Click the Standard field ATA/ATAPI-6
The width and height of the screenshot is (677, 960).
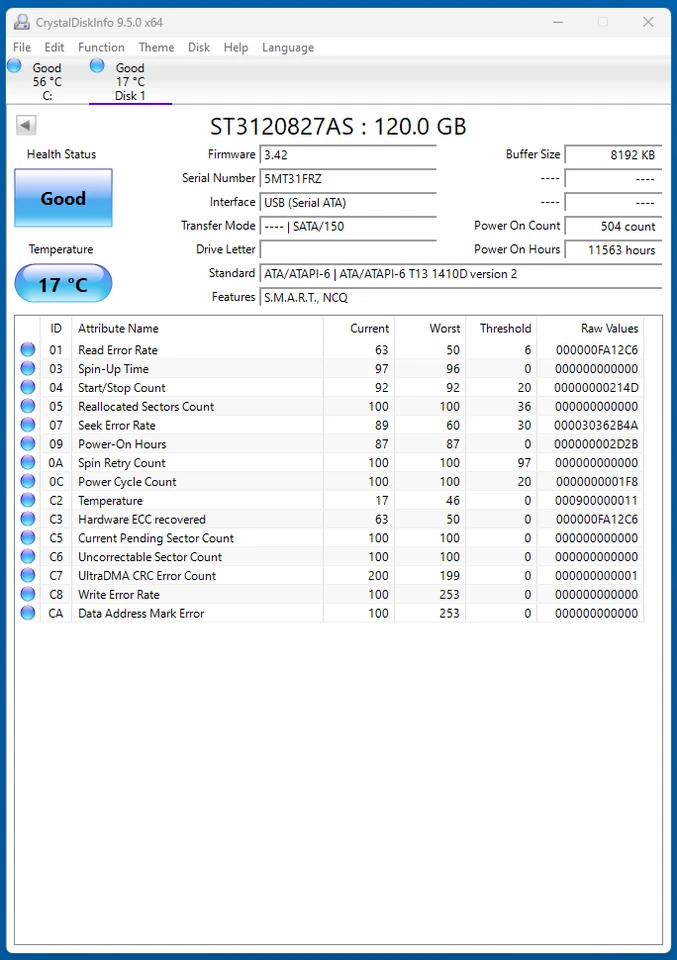coord(461,274)
